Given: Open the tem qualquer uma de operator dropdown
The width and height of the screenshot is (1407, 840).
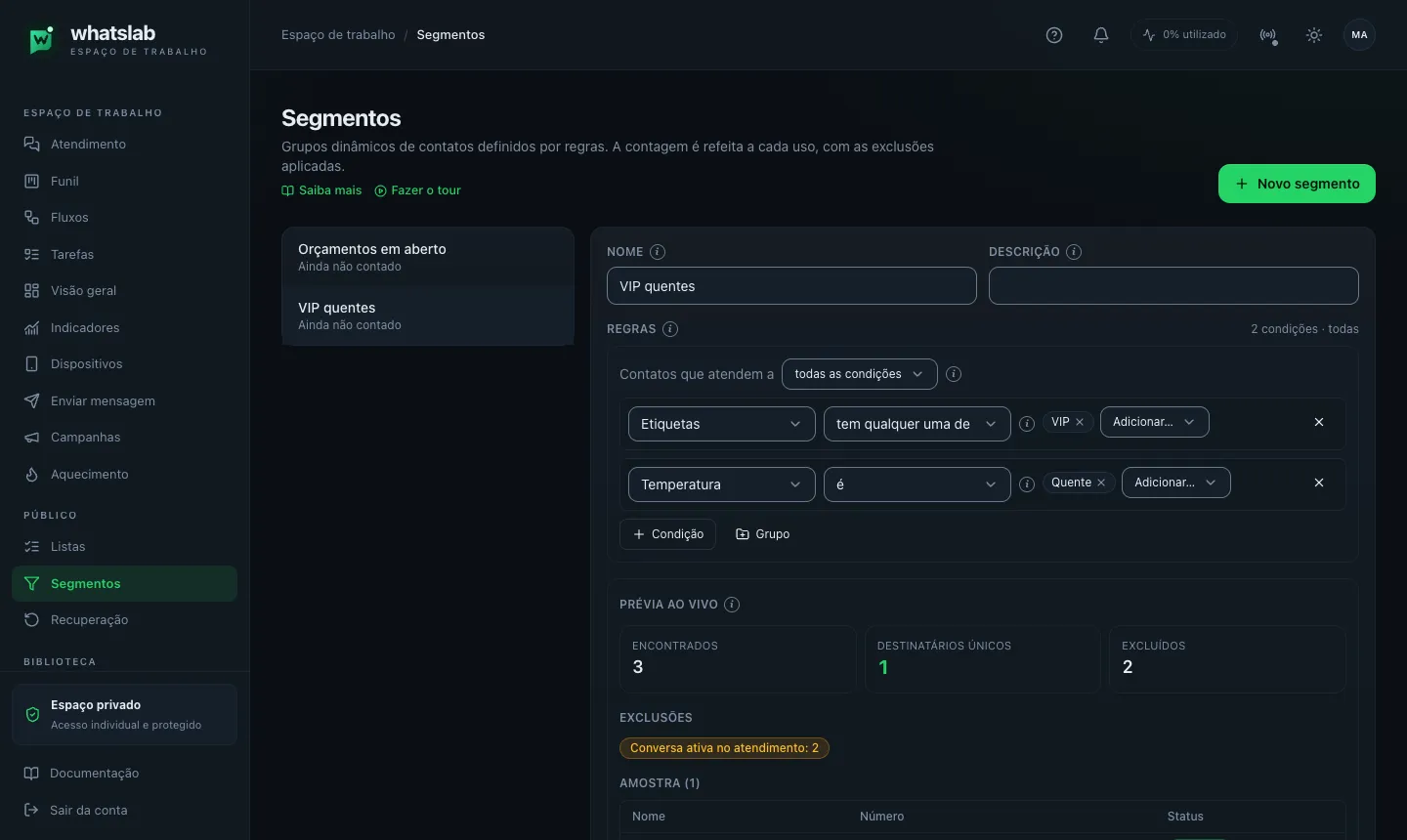Looking at the screenshot, I should click(917, 424).
